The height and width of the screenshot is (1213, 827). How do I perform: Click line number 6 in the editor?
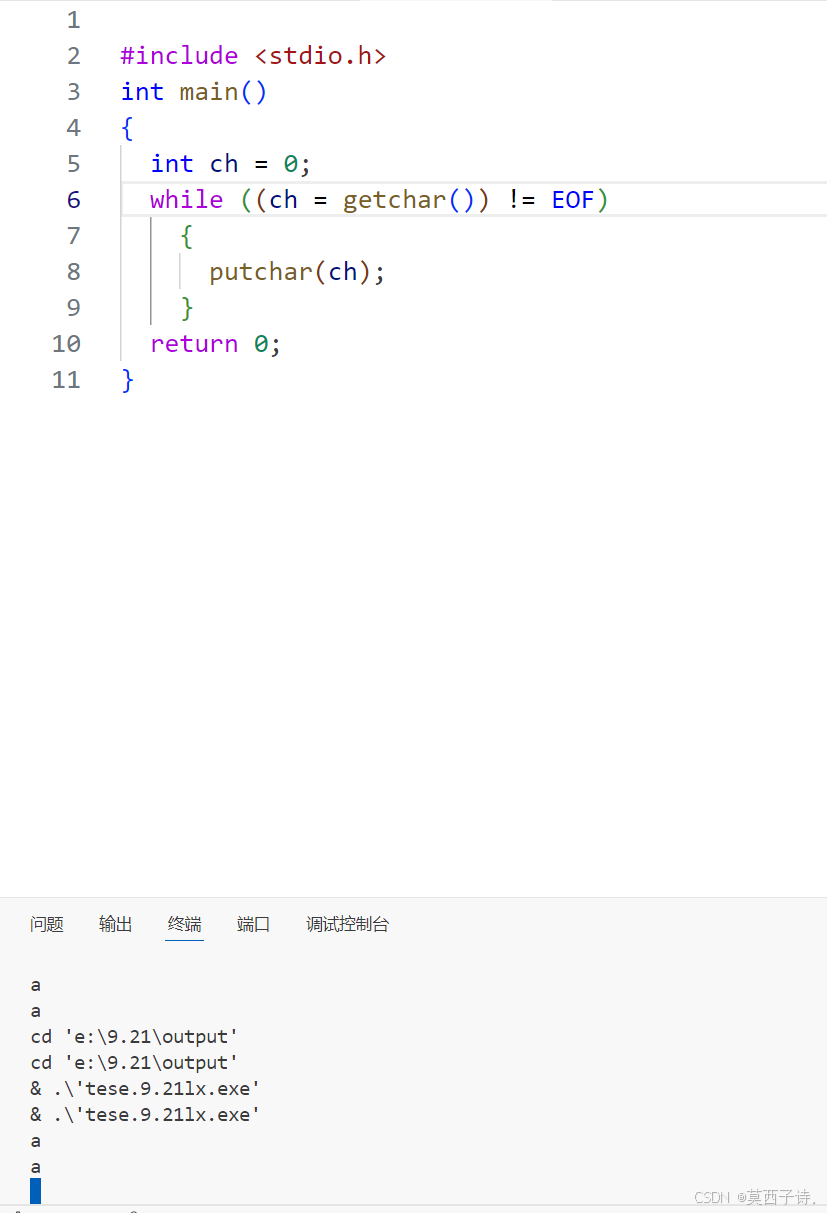73,199
